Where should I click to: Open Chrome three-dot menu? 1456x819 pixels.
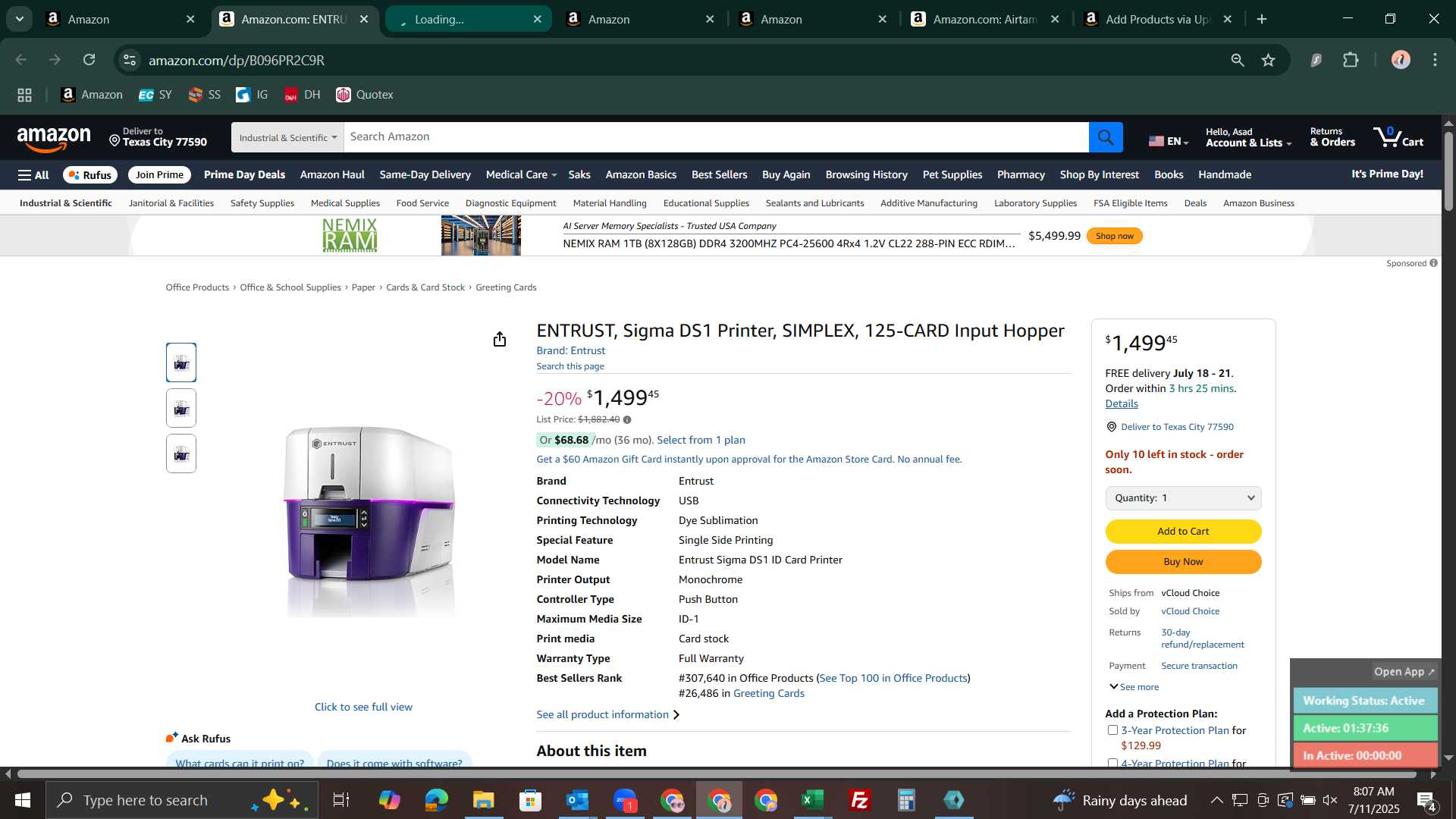click(x=1435, y=60)
